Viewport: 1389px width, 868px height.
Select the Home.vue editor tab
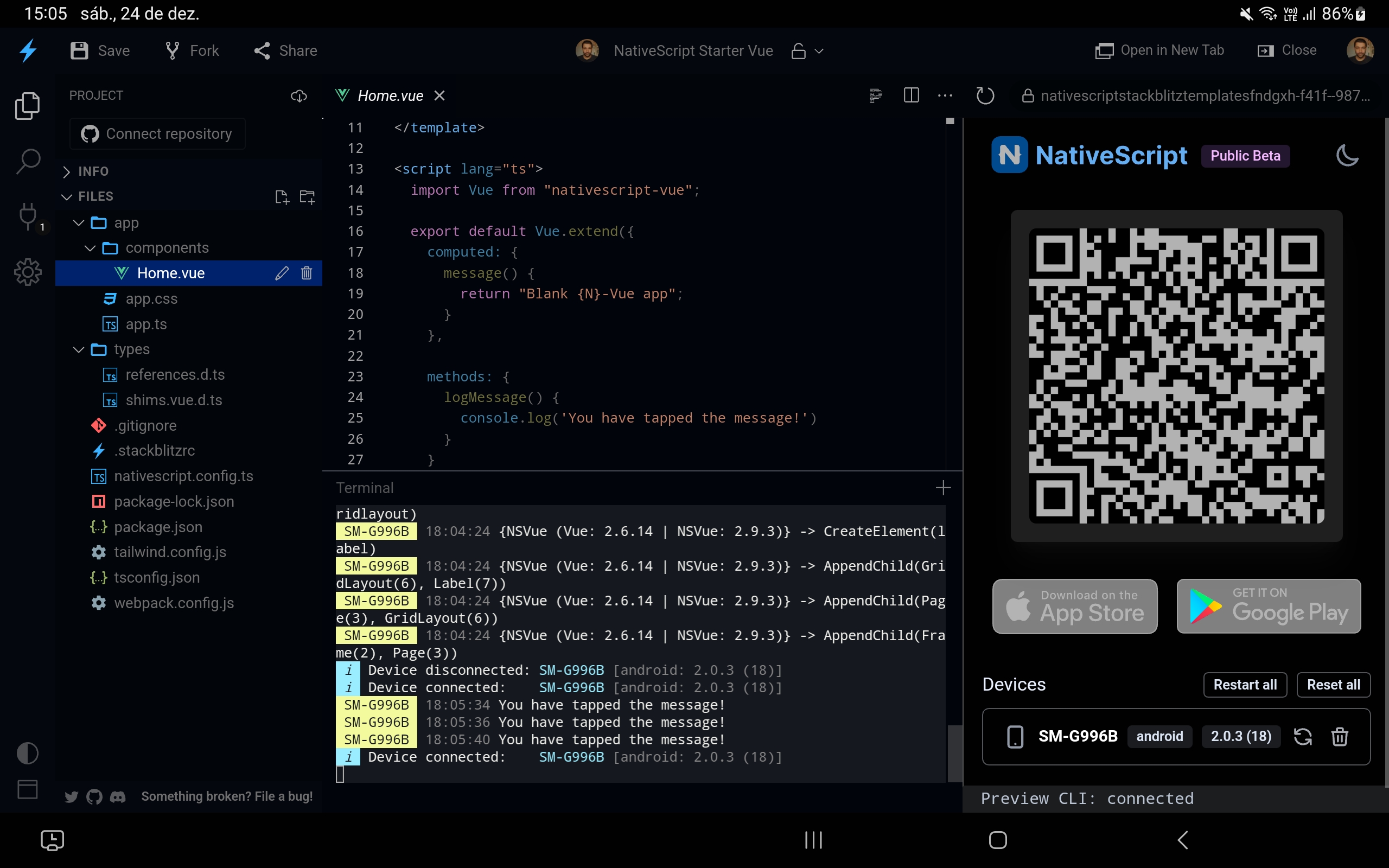click(389, 95)
